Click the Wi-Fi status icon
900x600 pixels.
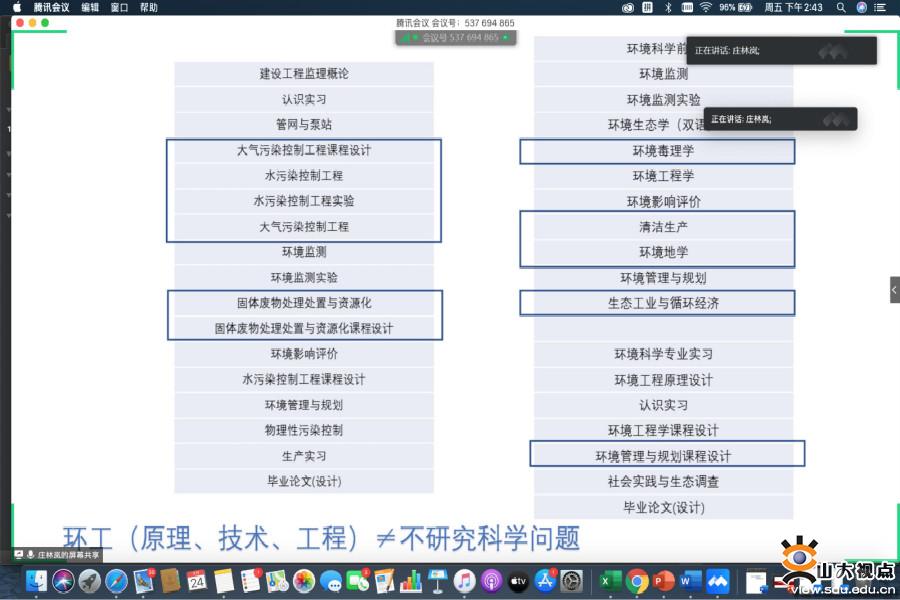[705, 7]
